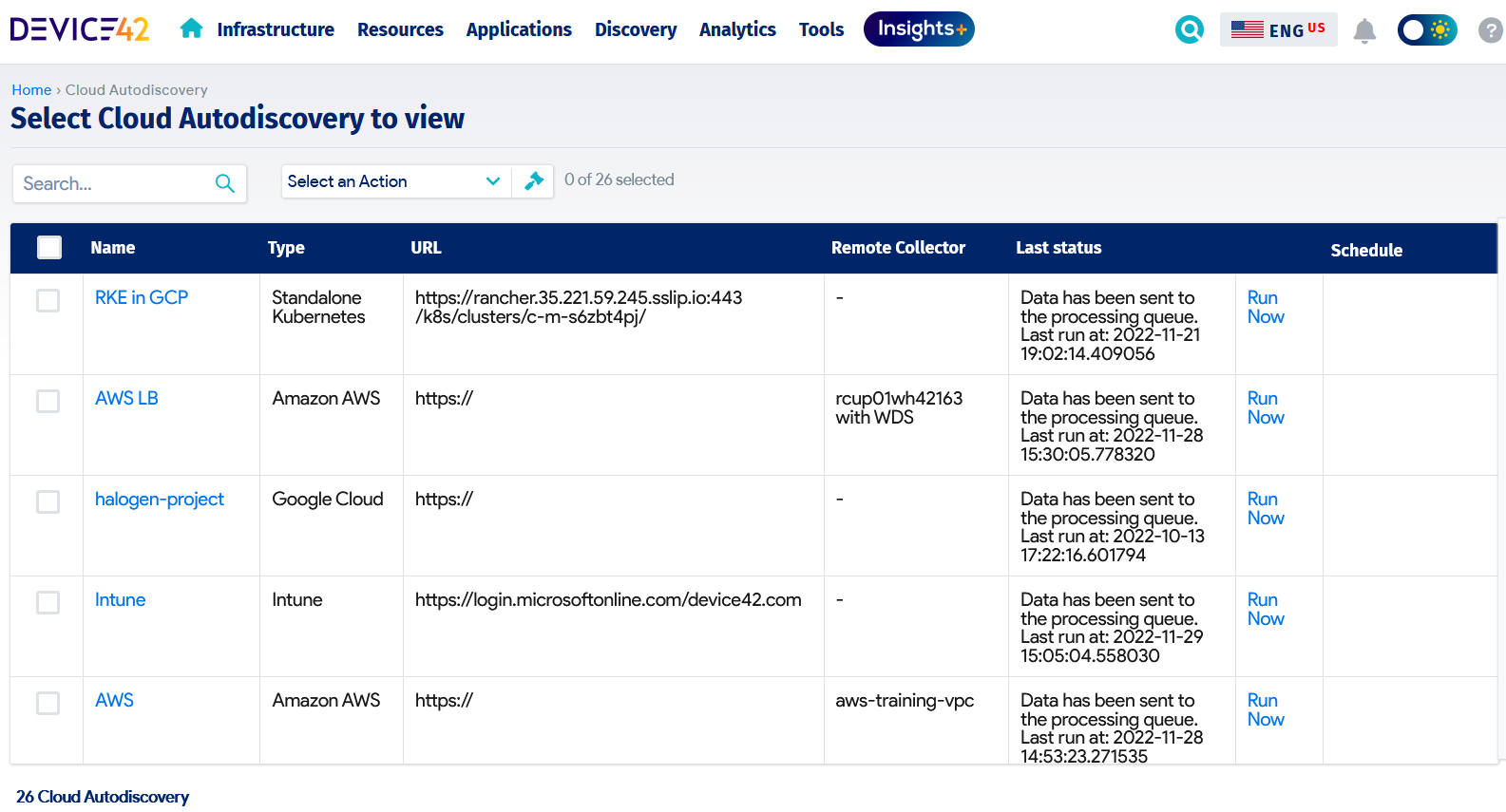
Task: Check the AWS row checkbox
Action: 48,703
